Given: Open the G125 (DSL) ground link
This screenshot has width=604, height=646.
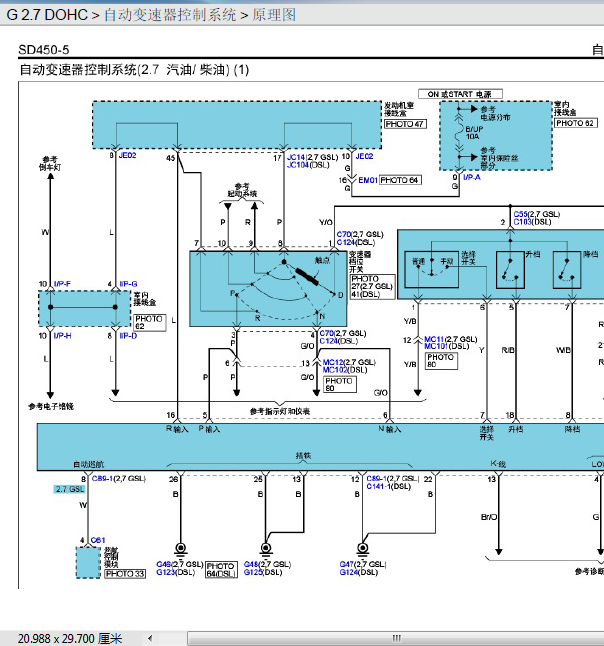Looking at the screenshot, I should tap(253, 572).
